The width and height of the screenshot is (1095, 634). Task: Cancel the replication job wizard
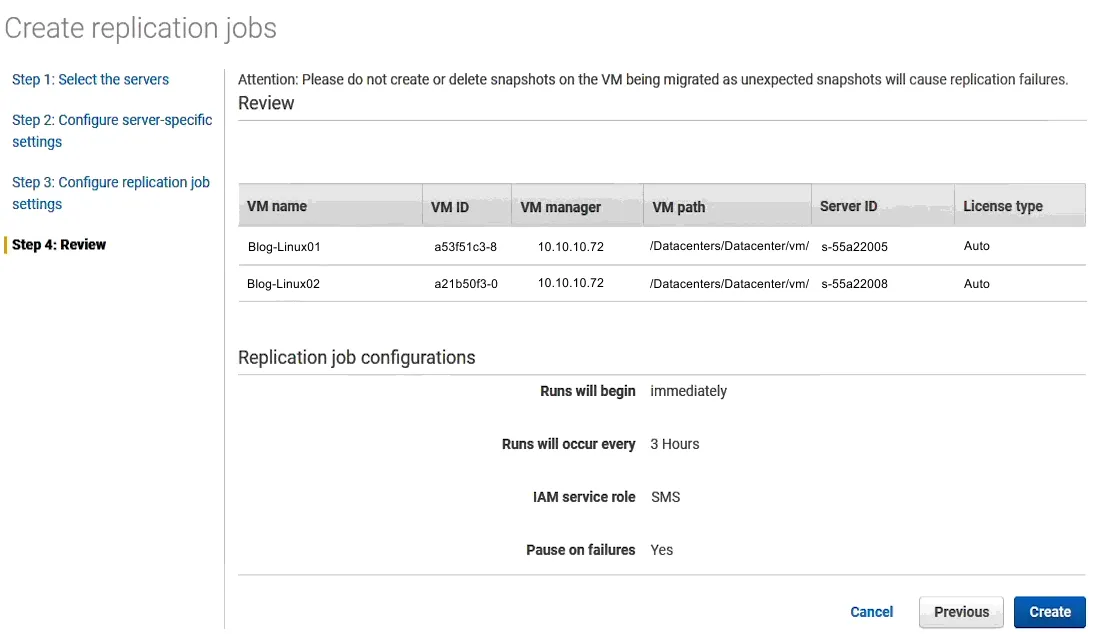tap(871, 612)
